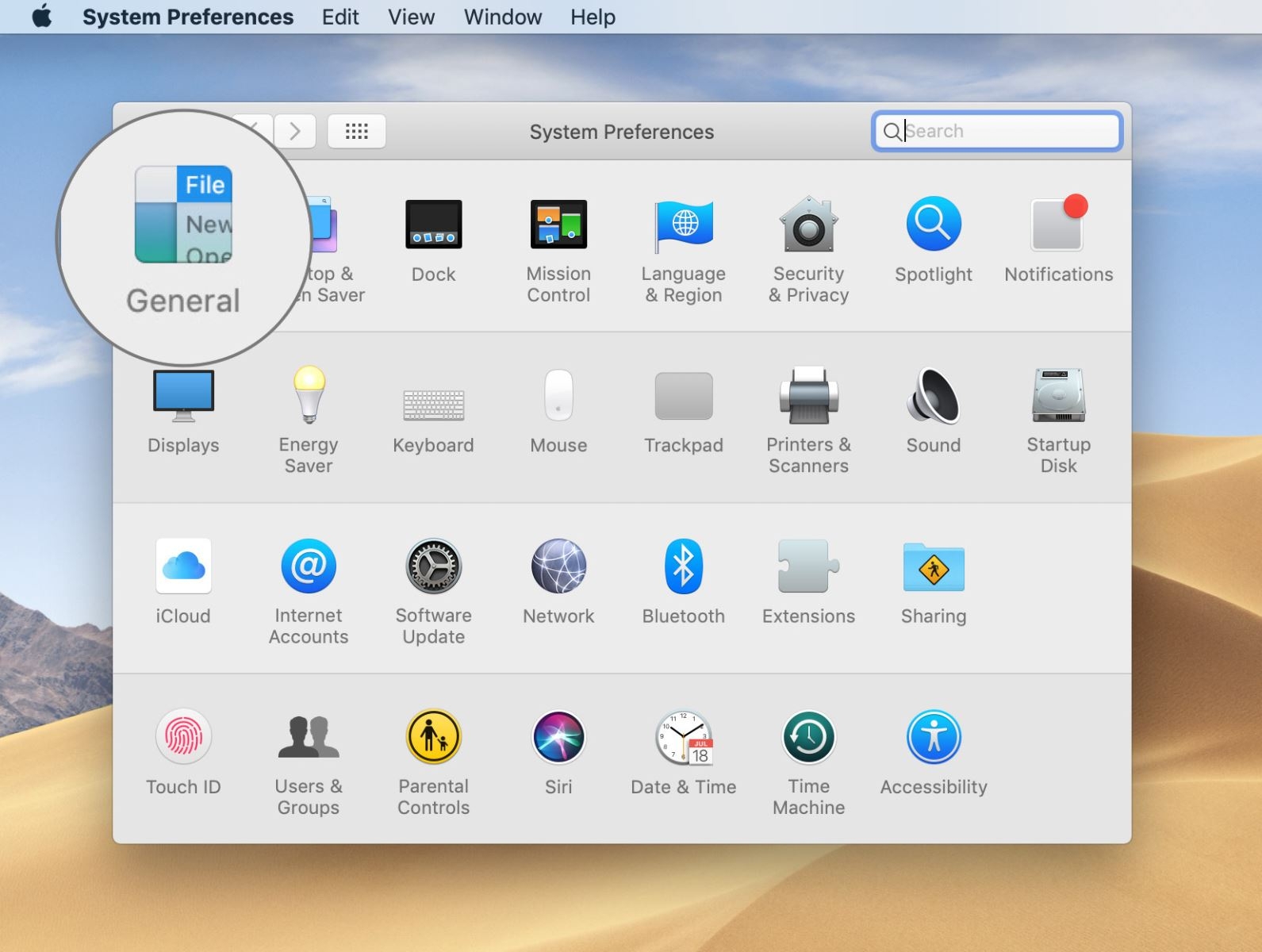Click the Show All grid button
The height and width of the screenshot is (952, 1262).
(357, 131)
